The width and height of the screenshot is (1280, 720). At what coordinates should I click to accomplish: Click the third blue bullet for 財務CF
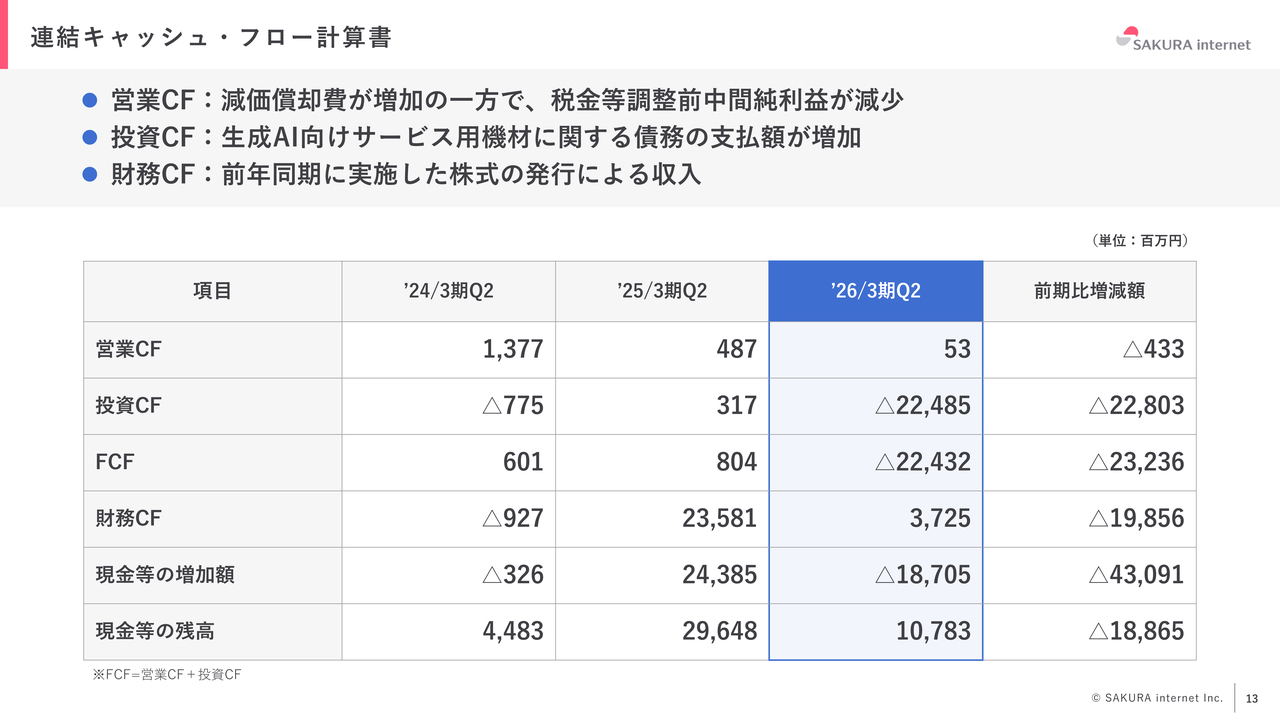tap(89, 174)
